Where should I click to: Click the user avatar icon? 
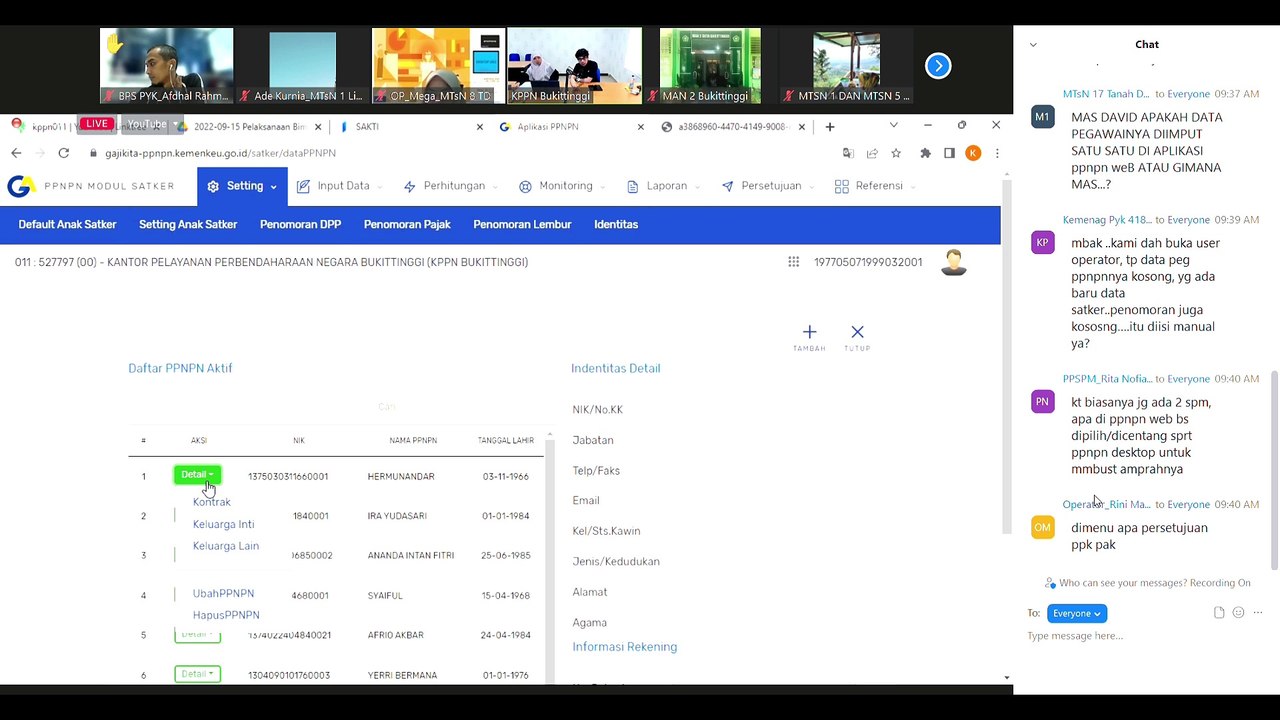coord(954,262)
